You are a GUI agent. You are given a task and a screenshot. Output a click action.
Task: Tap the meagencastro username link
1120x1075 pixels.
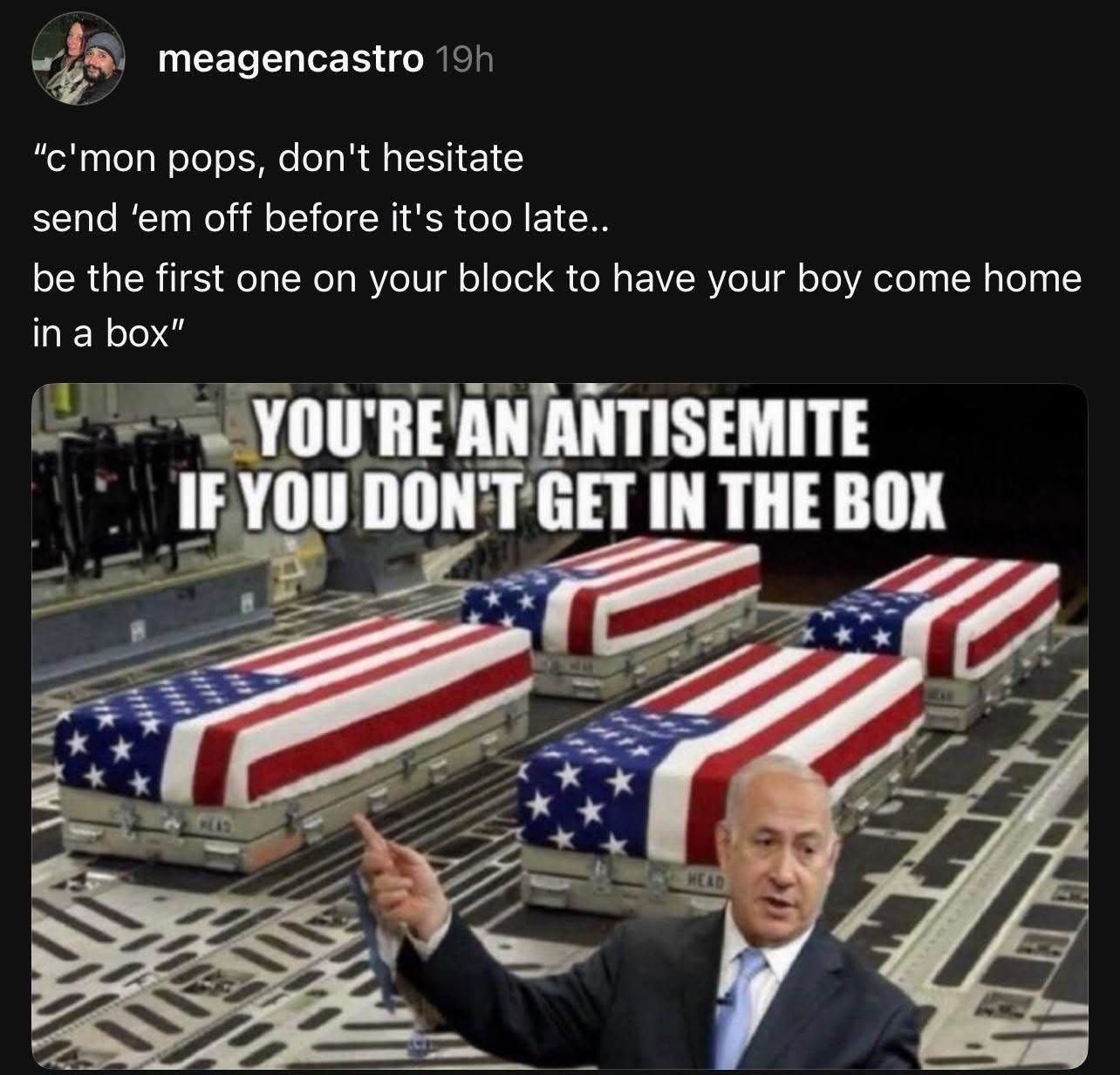[x=291, y=60]
